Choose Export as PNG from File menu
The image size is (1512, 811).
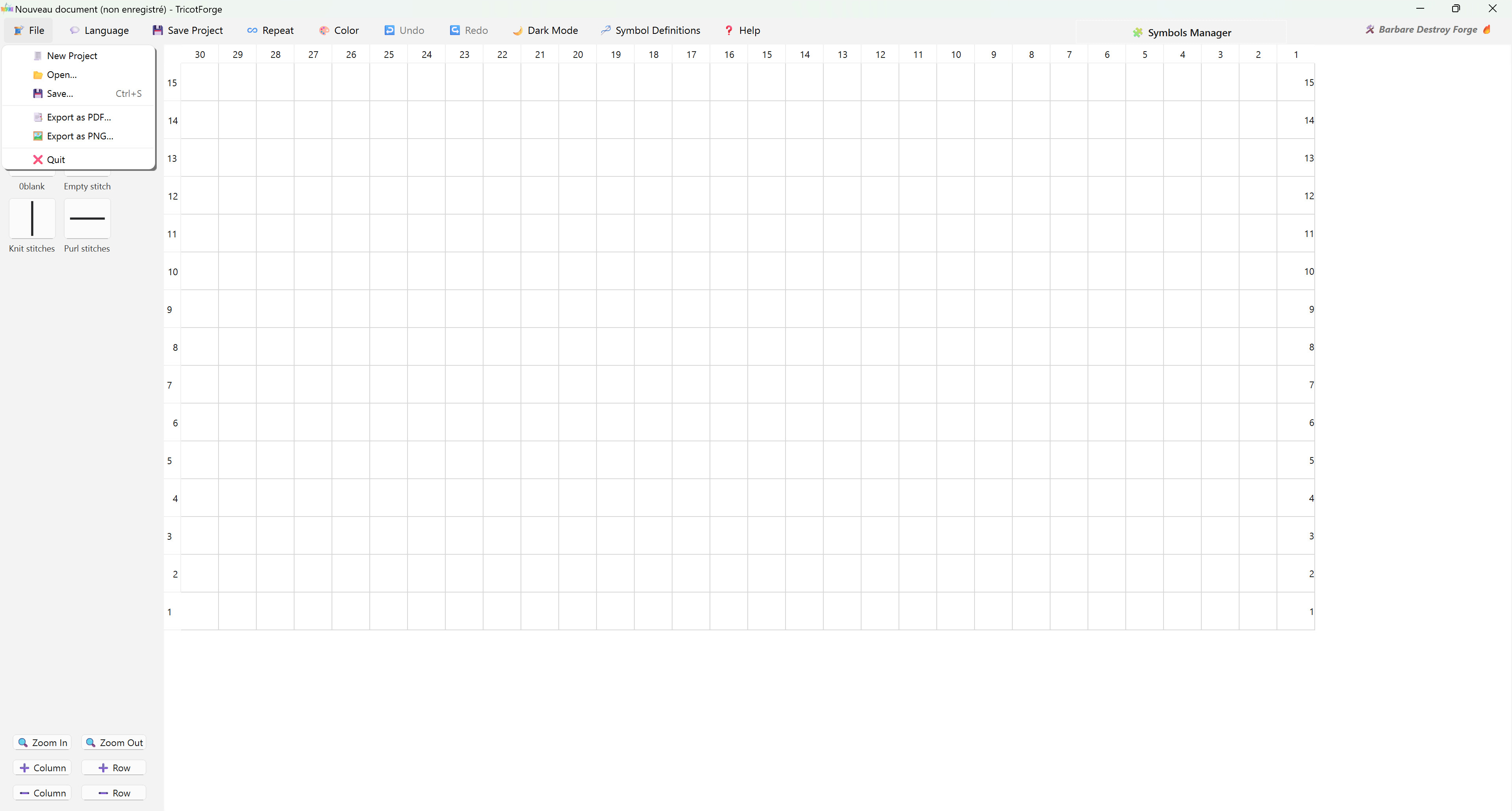79,135
